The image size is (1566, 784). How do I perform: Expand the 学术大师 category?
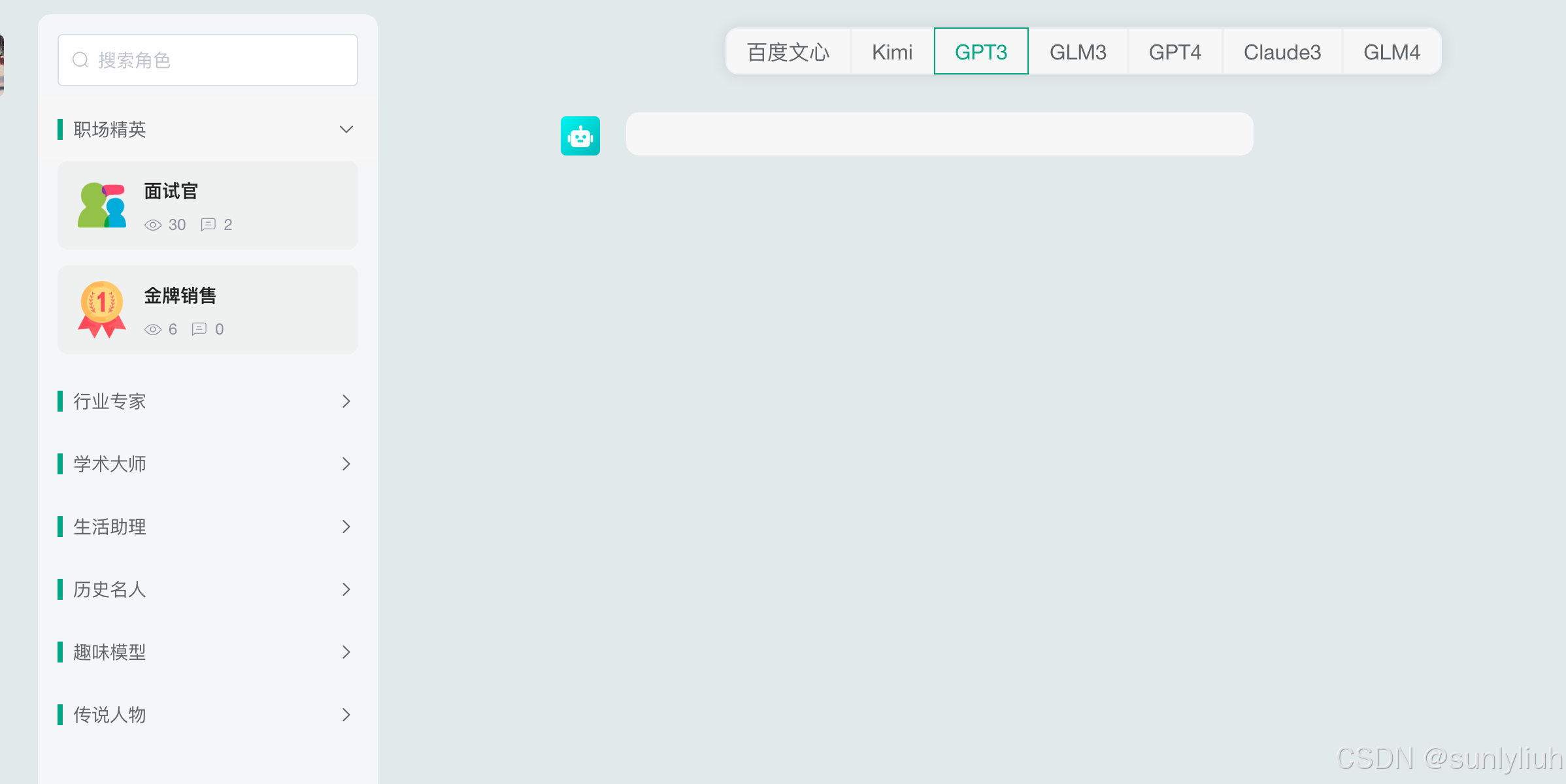point(346,464)
